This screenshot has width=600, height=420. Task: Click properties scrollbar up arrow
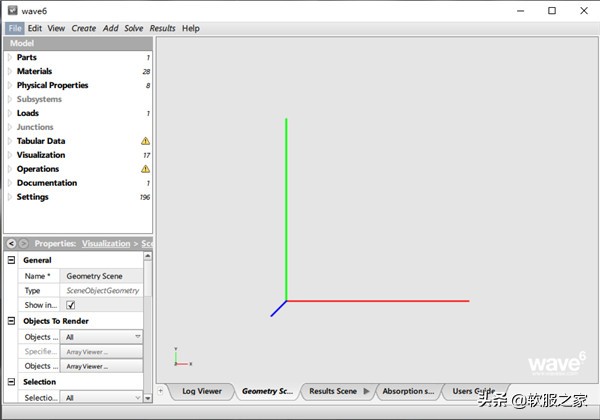pos(148,256)
